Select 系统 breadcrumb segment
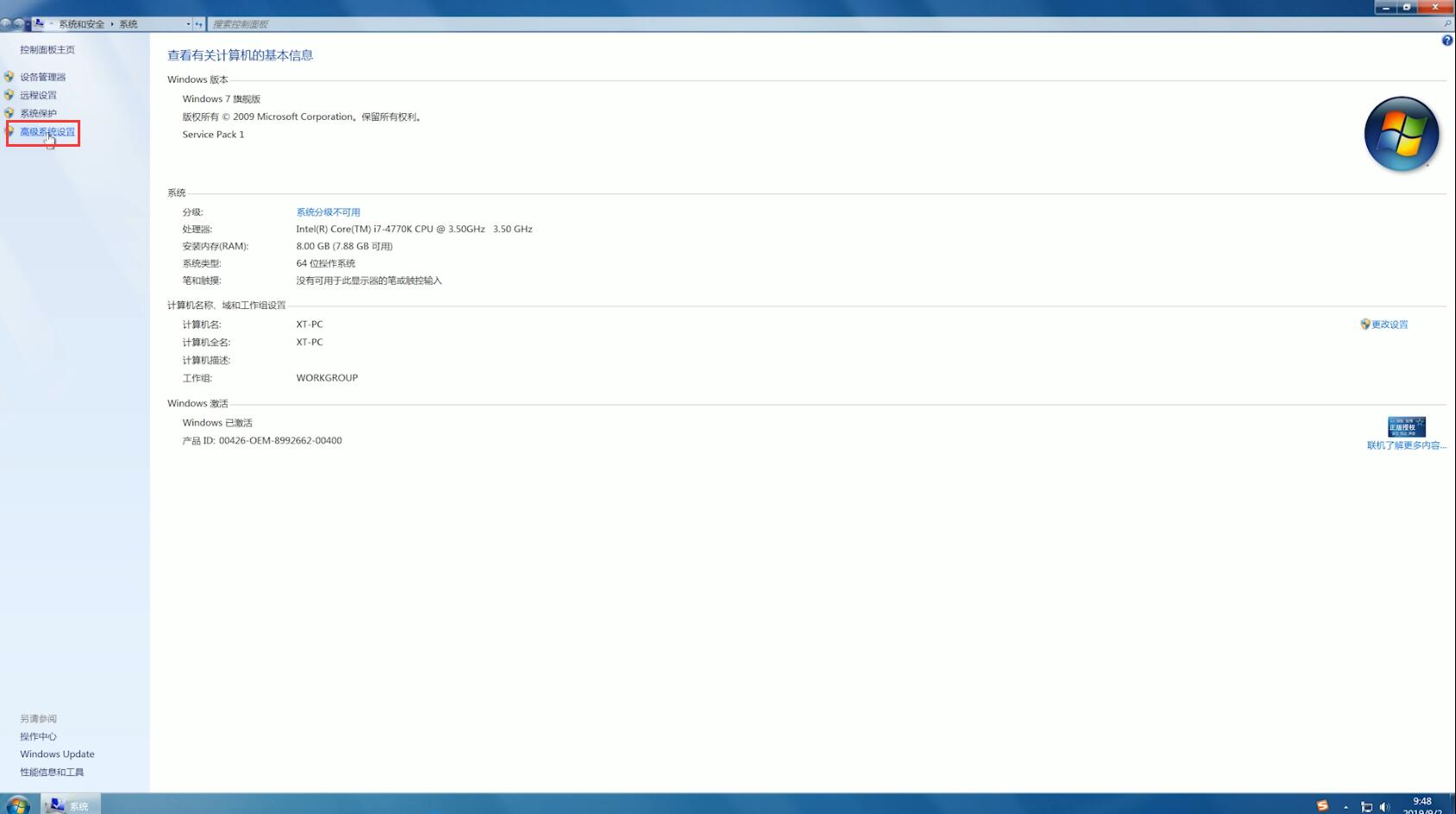This screenshot has width=1456, height=814. [129, 24]
